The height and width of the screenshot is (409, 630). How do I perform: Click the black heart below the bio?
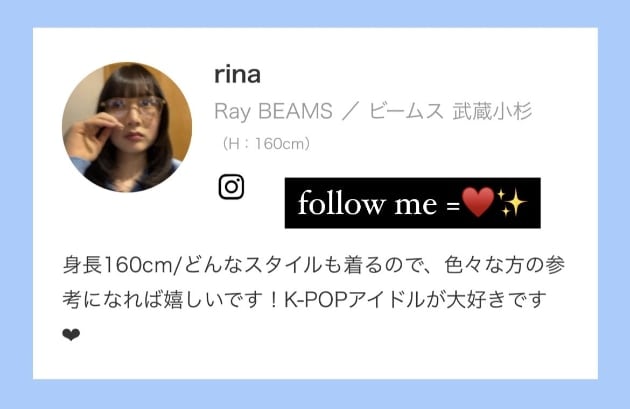(71, 334)
